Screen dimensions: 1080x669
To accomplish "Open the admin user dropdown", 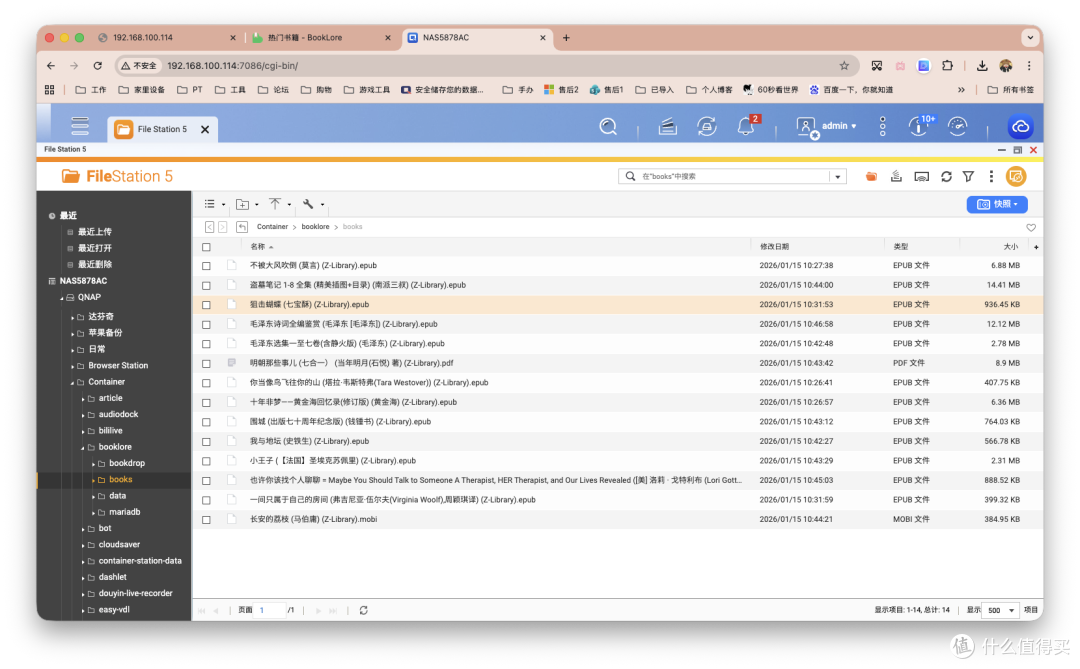I will pos(827,126).
